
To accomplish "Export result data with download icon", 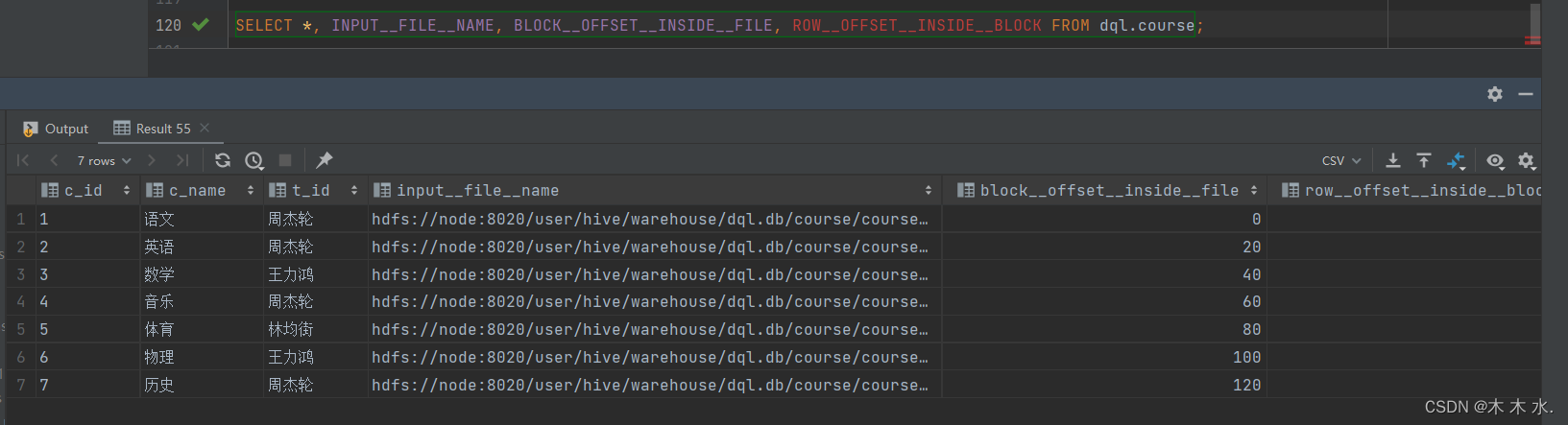I will [1393, 160].
